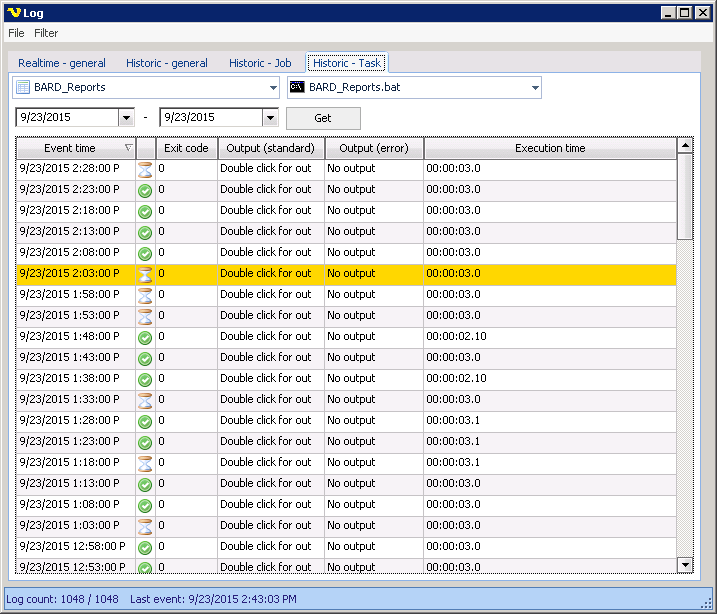Expand the BARD_Reports.bat task dropdown
This screenshot has height=614, width=717.
click(535, 88)
